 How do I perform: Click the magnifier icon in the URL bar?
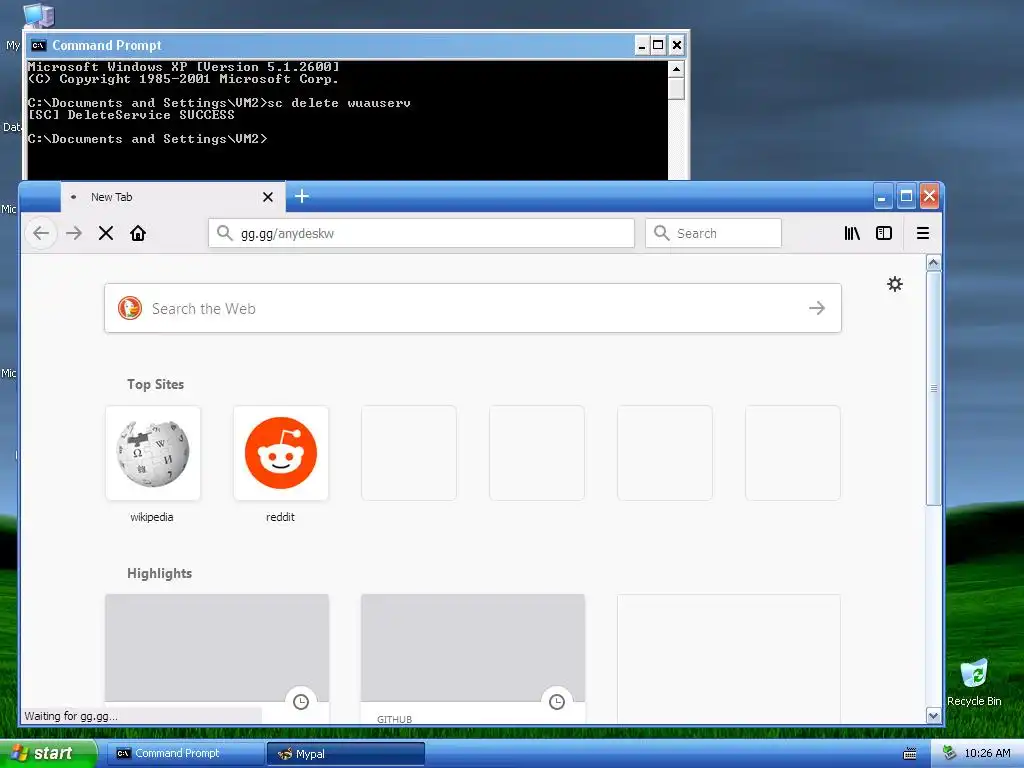(225, 233)
